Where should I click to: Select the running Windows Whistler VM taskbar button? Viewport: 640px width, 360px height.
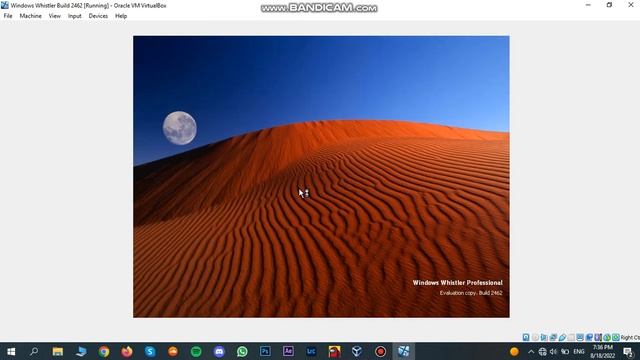[x=403, y=351]
